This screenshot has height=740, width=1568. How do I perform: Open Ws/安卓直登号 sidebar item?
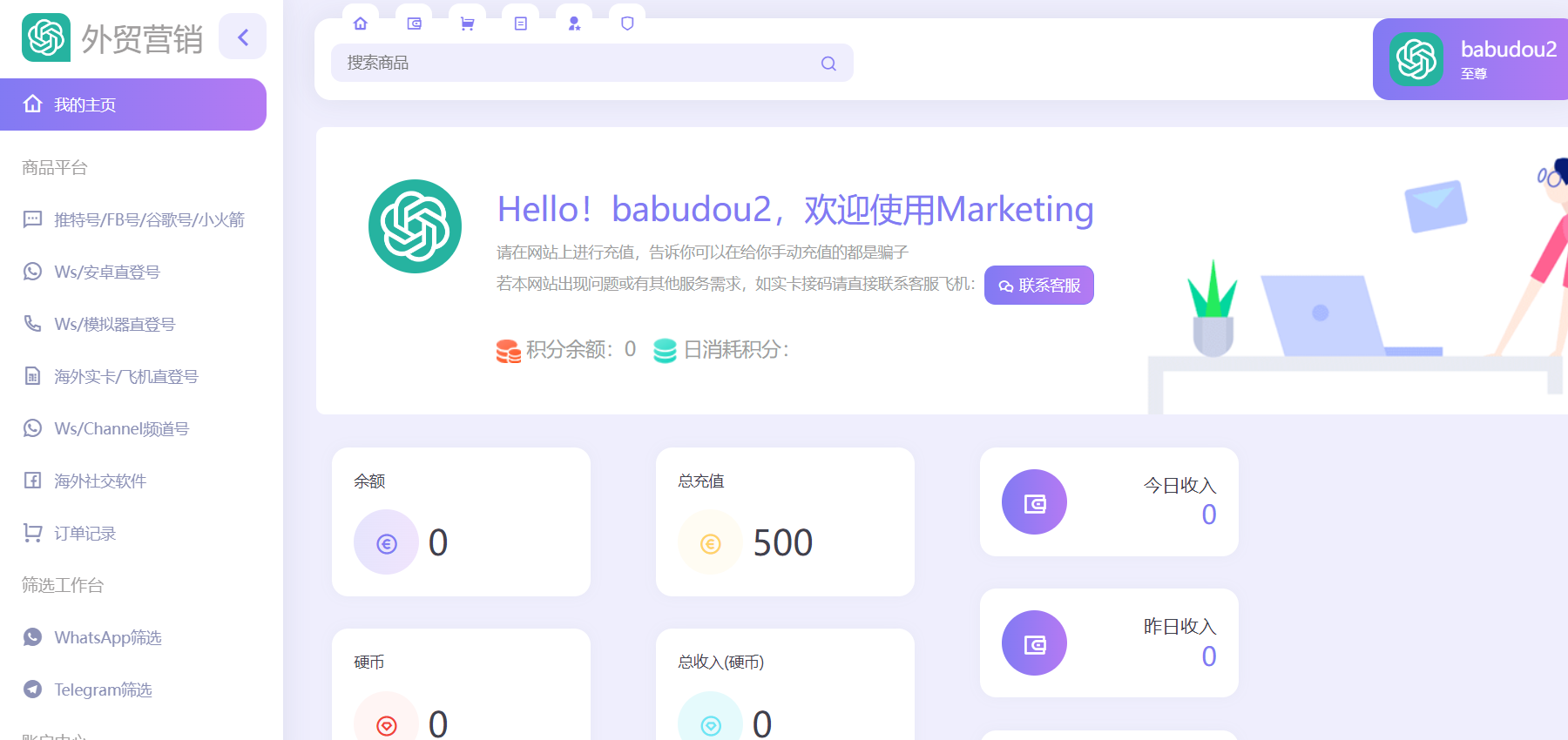(133, 272)
